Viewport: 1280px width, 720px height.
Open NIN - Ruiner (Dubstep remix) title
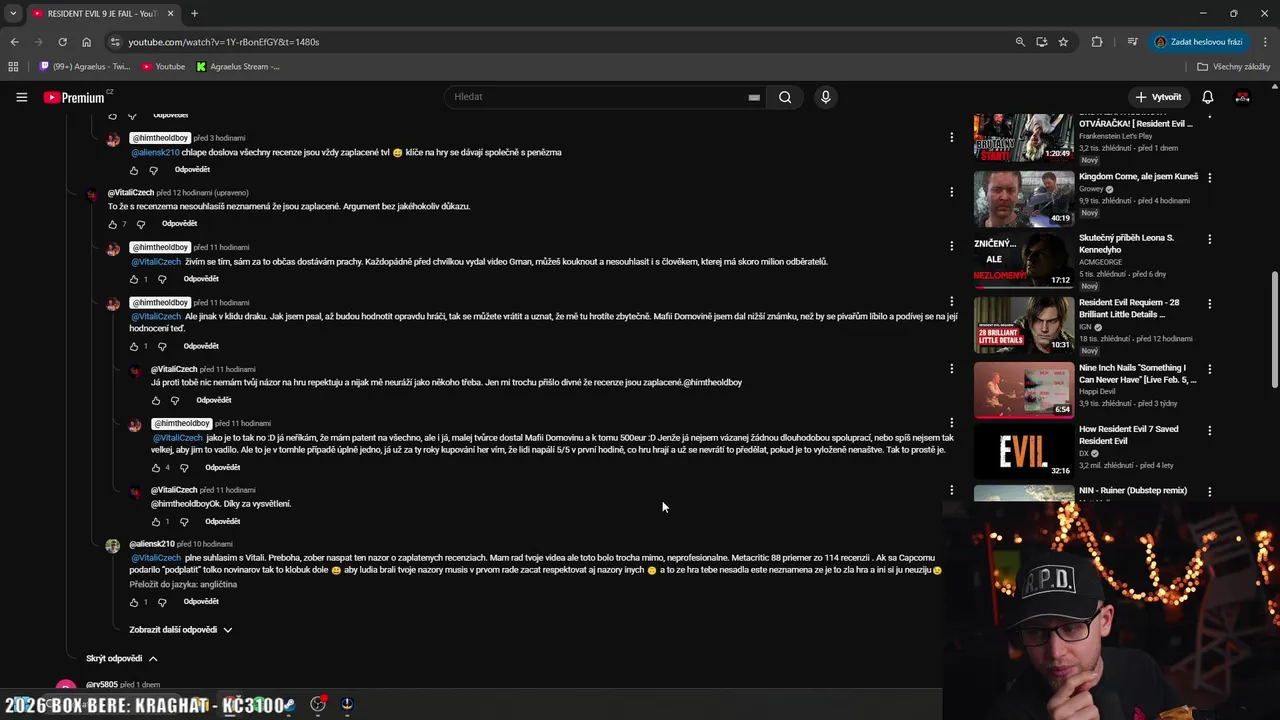pyautogui.click(x=1133, y=491)
